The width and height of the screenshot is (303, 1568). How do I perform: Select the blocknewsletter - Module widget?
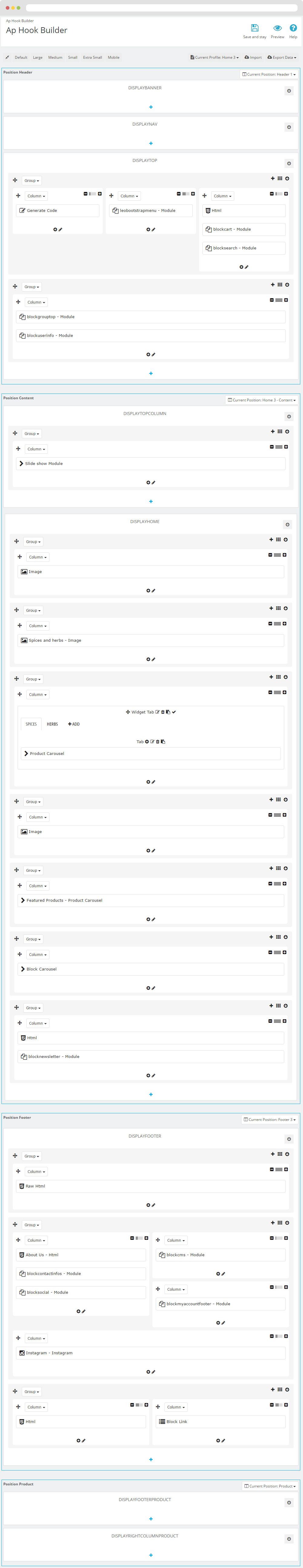pos(151,1057)
